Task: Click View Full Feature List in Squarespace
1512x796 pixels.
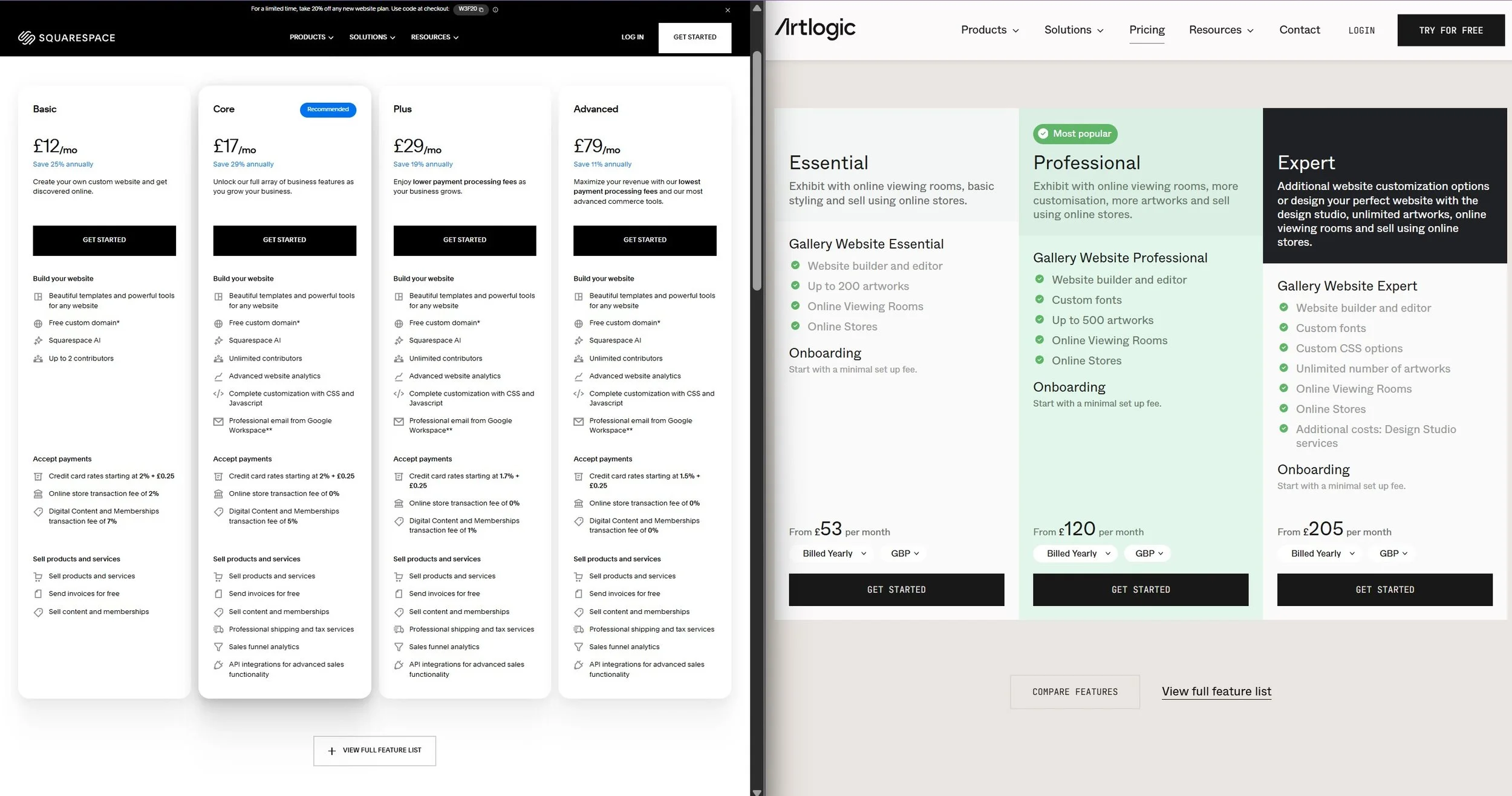Action: pos(374,751)
